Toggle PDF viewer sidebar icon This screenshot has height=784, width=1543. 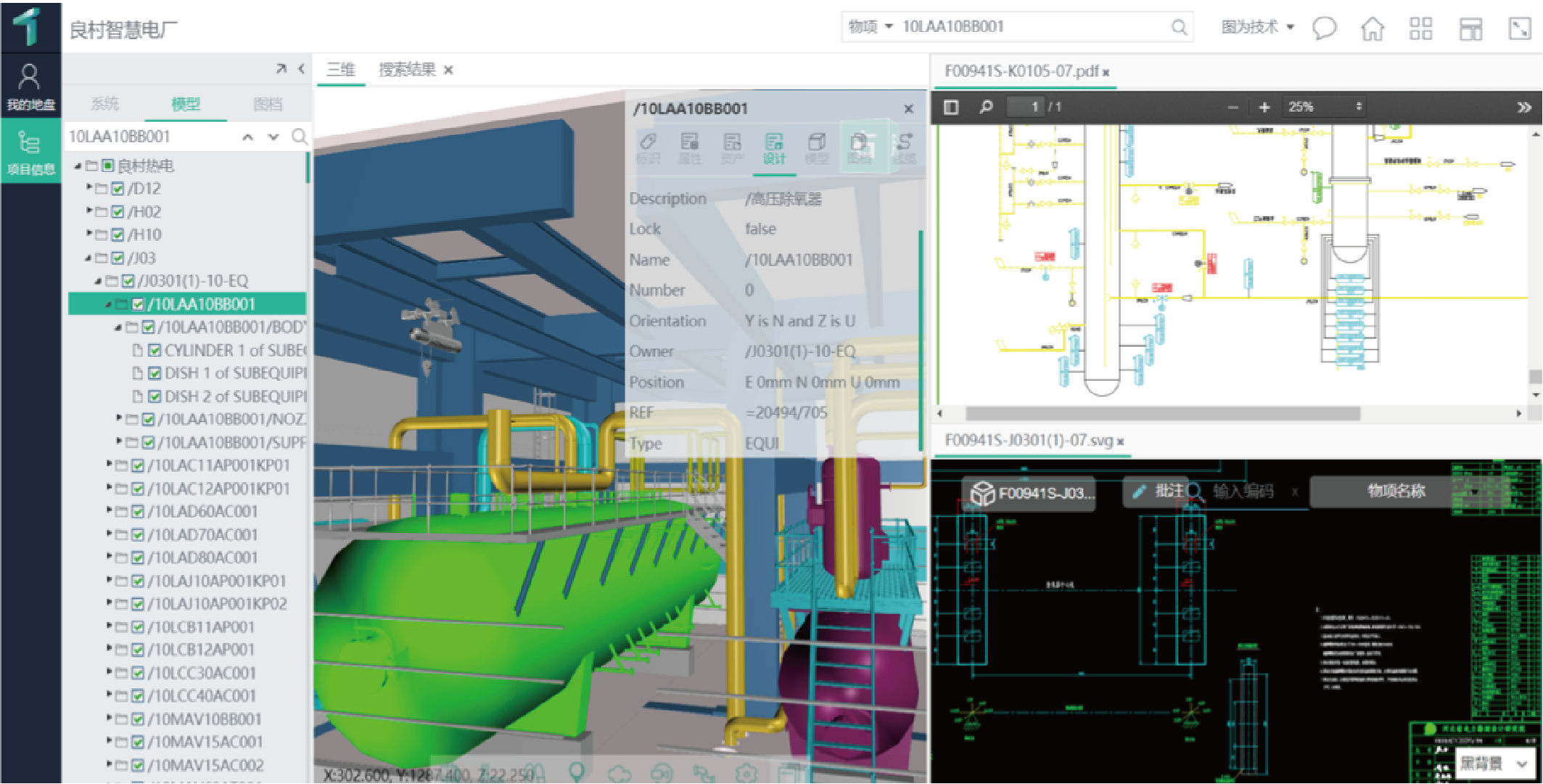coord(950,107)
